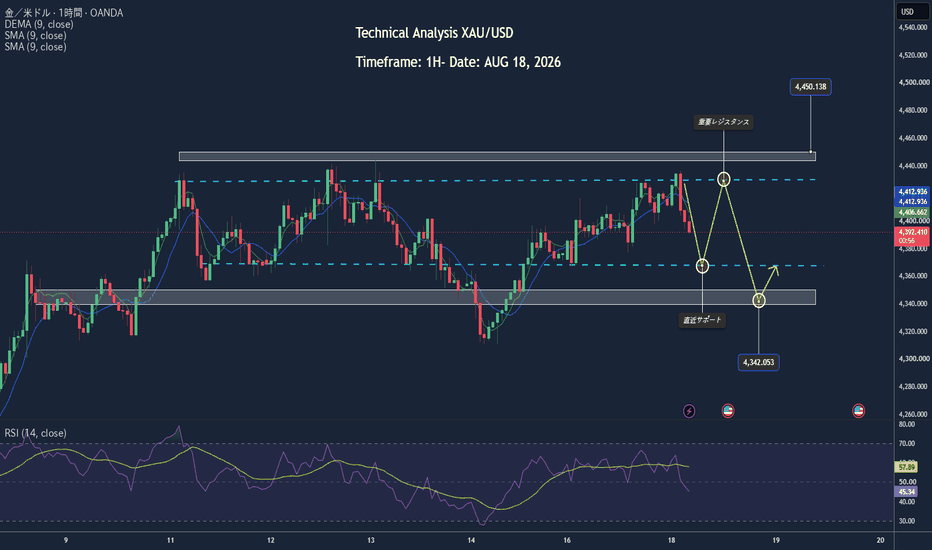Click the 80.00 RSI scale value
Screen dimensions: 932x550
click(906, 424)
